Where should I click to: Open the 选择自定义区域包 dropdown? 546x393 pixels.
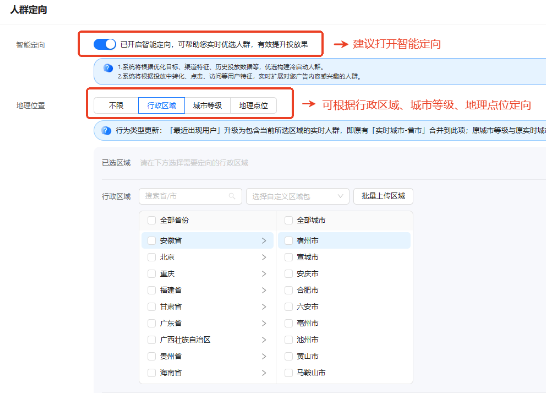(297, 196)
